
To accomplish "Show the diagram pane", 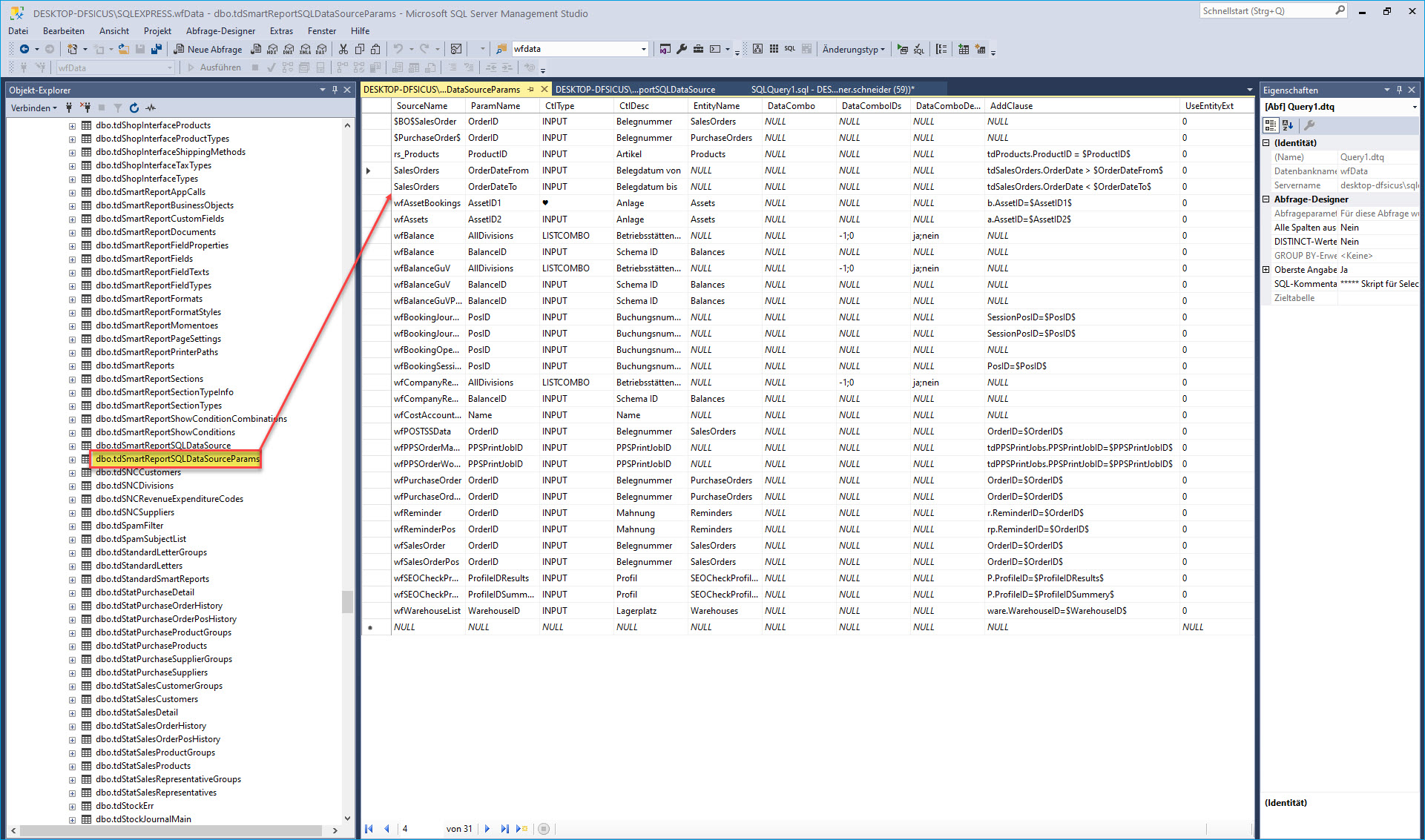I will pos(757,49).
